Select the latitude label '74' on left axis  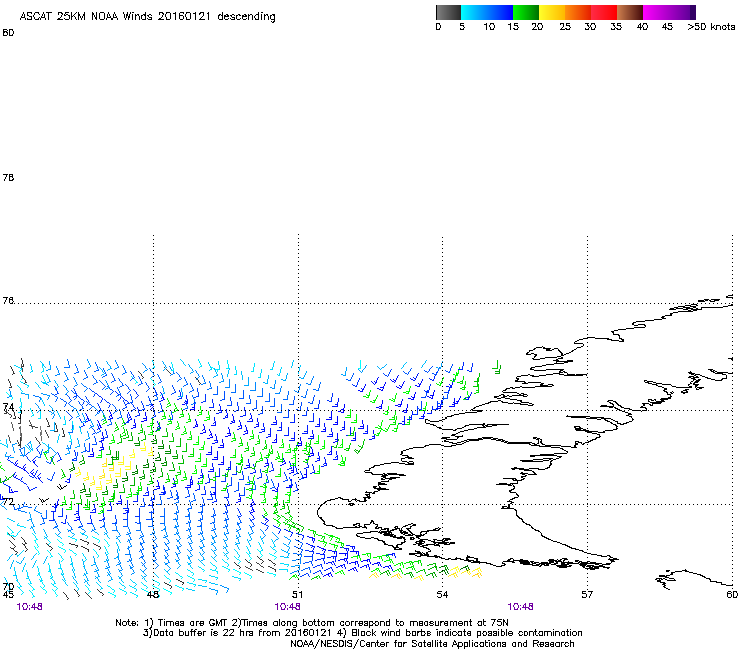click(x=8, y=407)
